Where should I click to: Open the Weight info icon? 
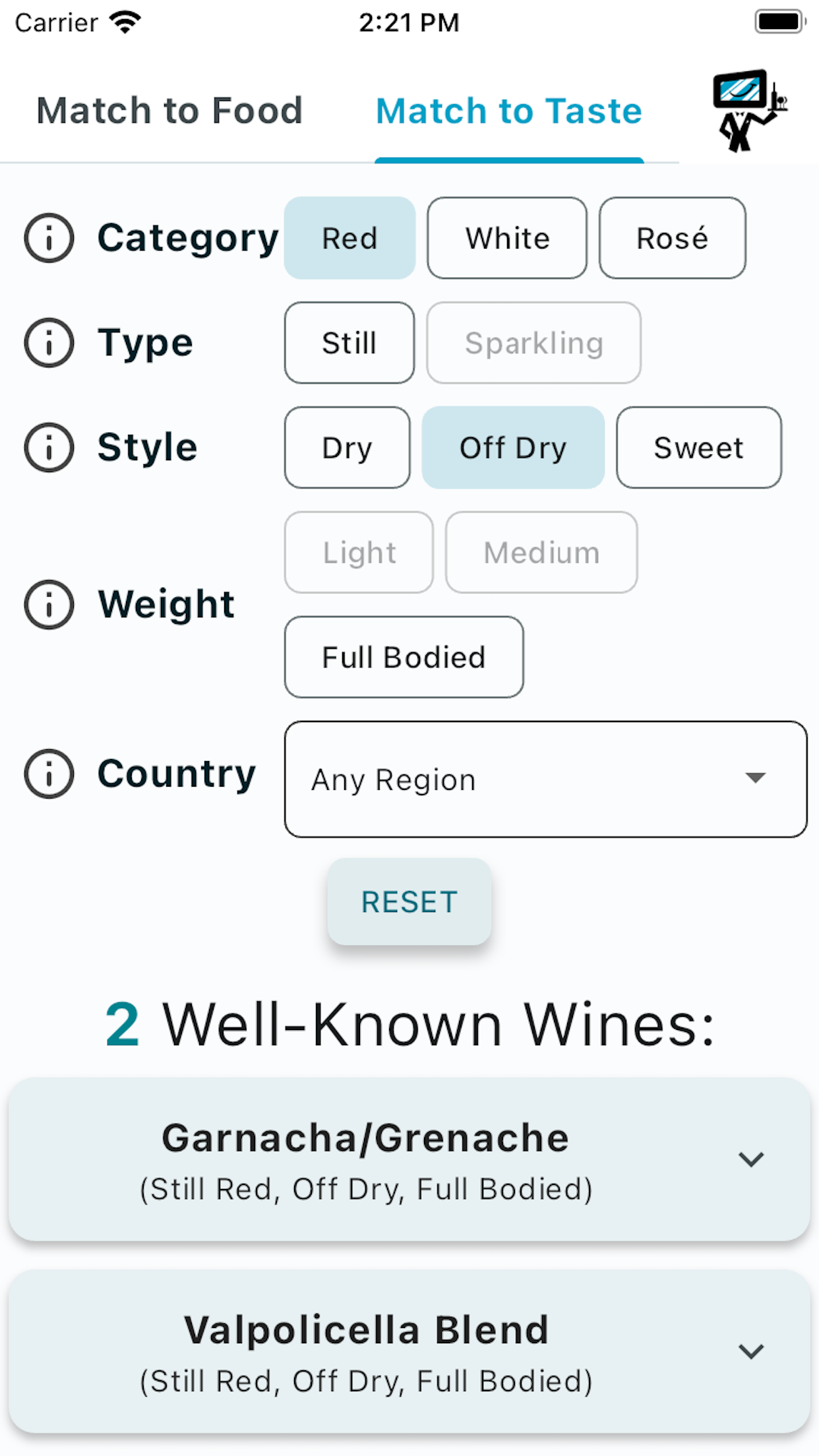(49, 605)
